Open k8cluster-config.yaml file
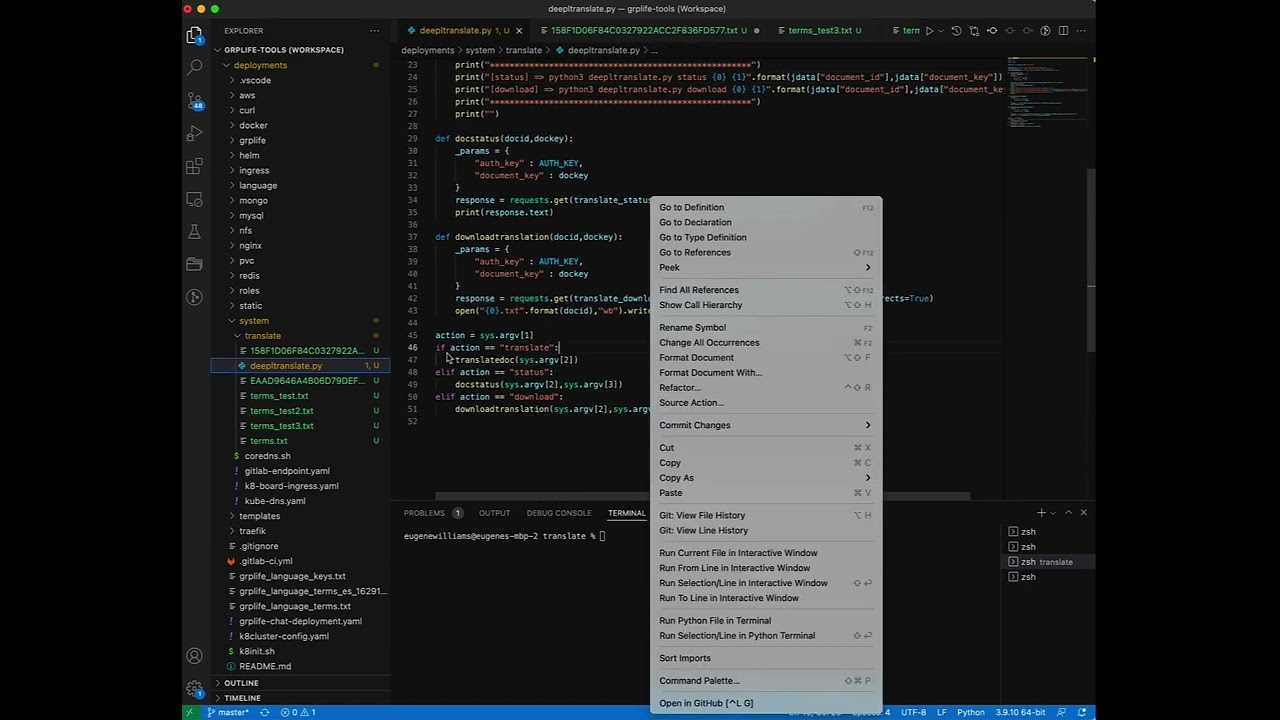This screenshot has height=720, width=1280. pyautogui.click(x=300, y=636)
